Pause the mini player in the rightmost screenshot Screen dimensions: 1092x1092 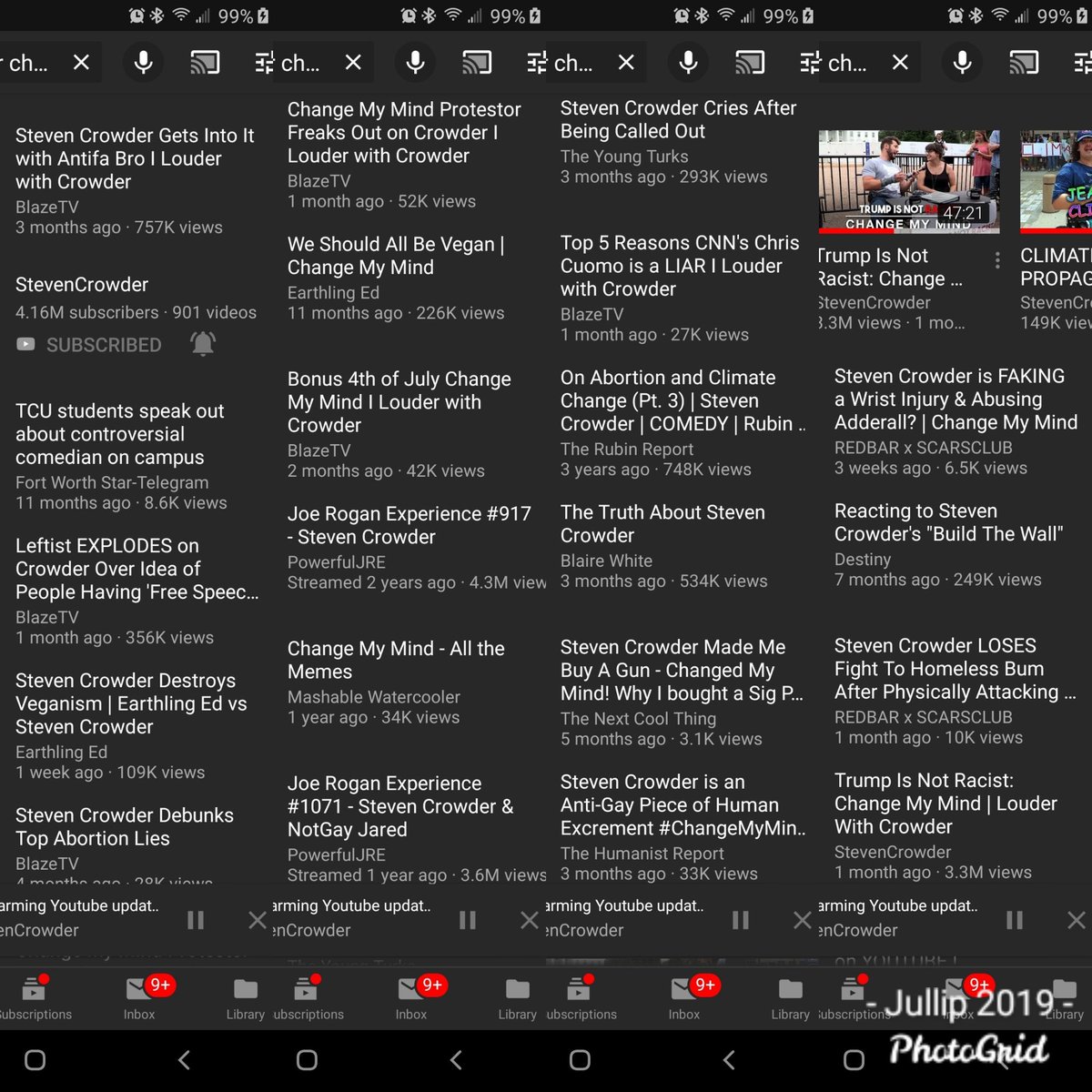(x=1015, y=920)
